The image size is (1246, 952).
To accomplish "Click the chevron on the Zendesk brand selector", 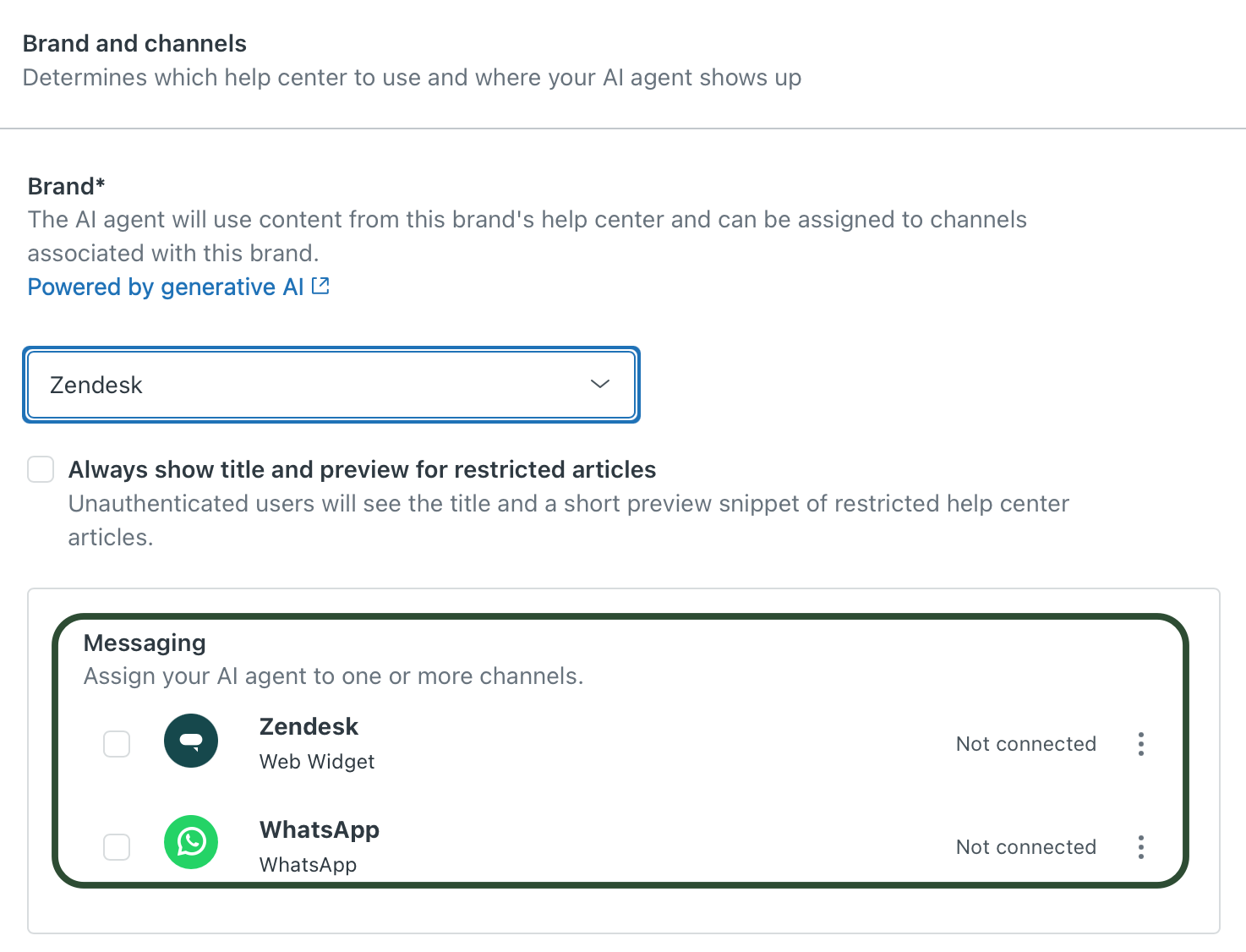I will coord(599,384).
